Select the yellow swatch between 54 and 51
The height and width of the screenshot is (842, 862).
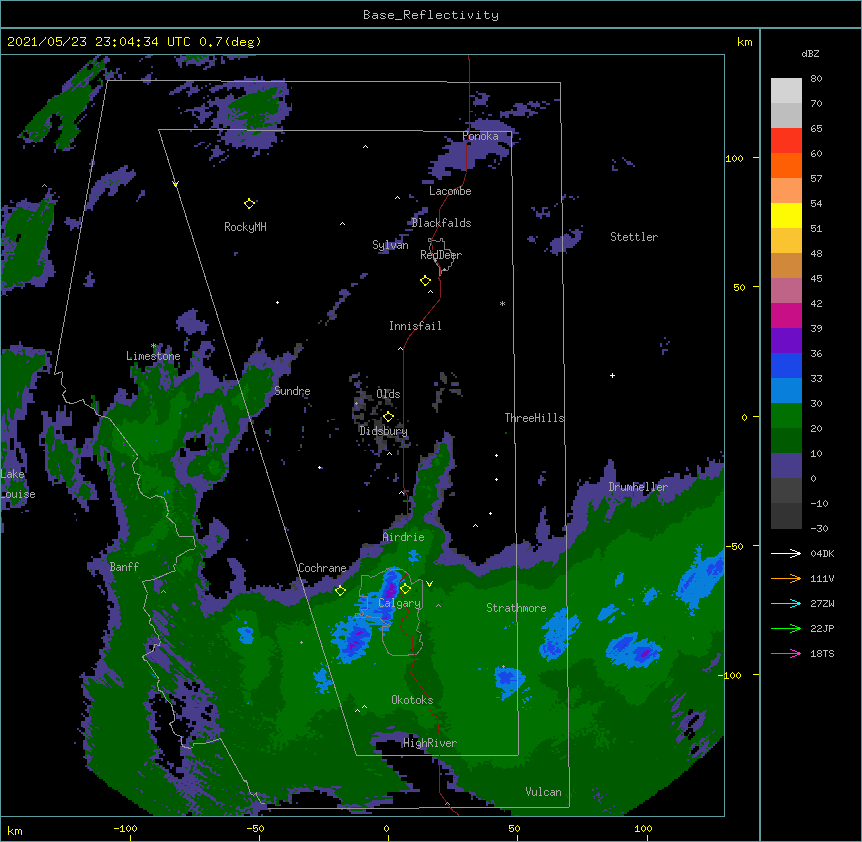pyautogui.click(x=786, y=215)
